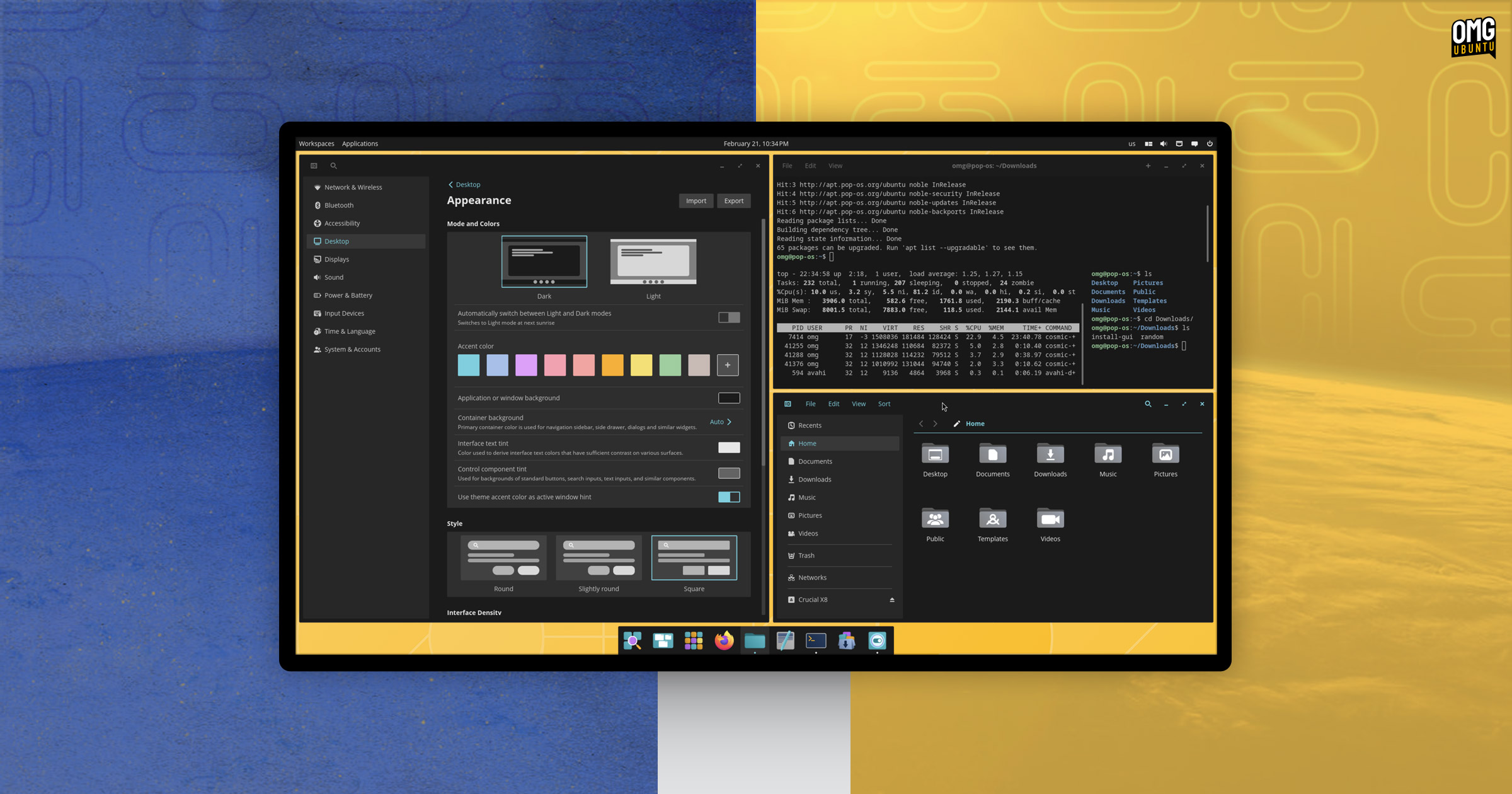Open the Recents section in file manager

(x=809, y=425)
